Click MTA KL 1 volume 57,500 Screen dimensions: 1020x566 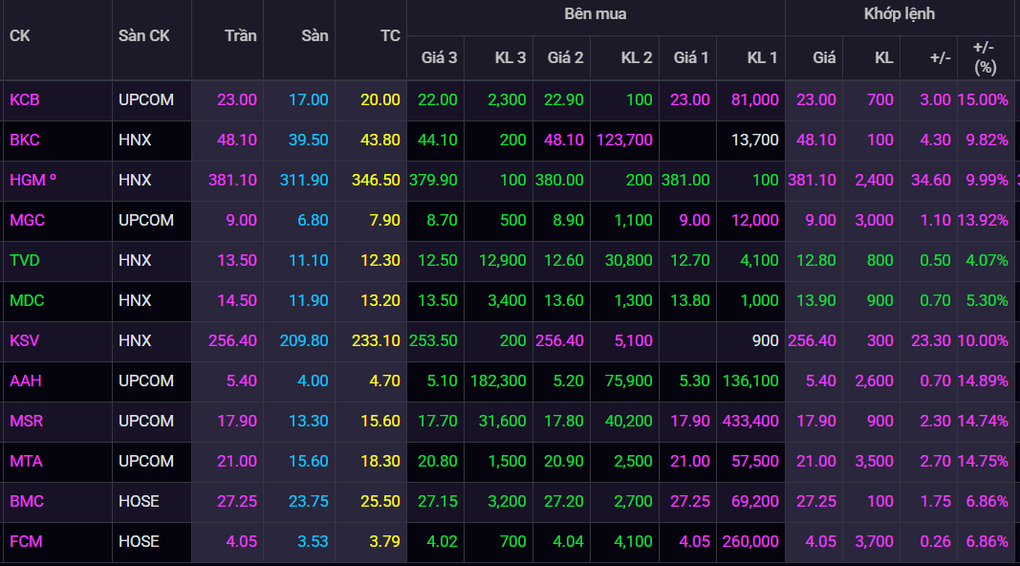pos(755,461)
